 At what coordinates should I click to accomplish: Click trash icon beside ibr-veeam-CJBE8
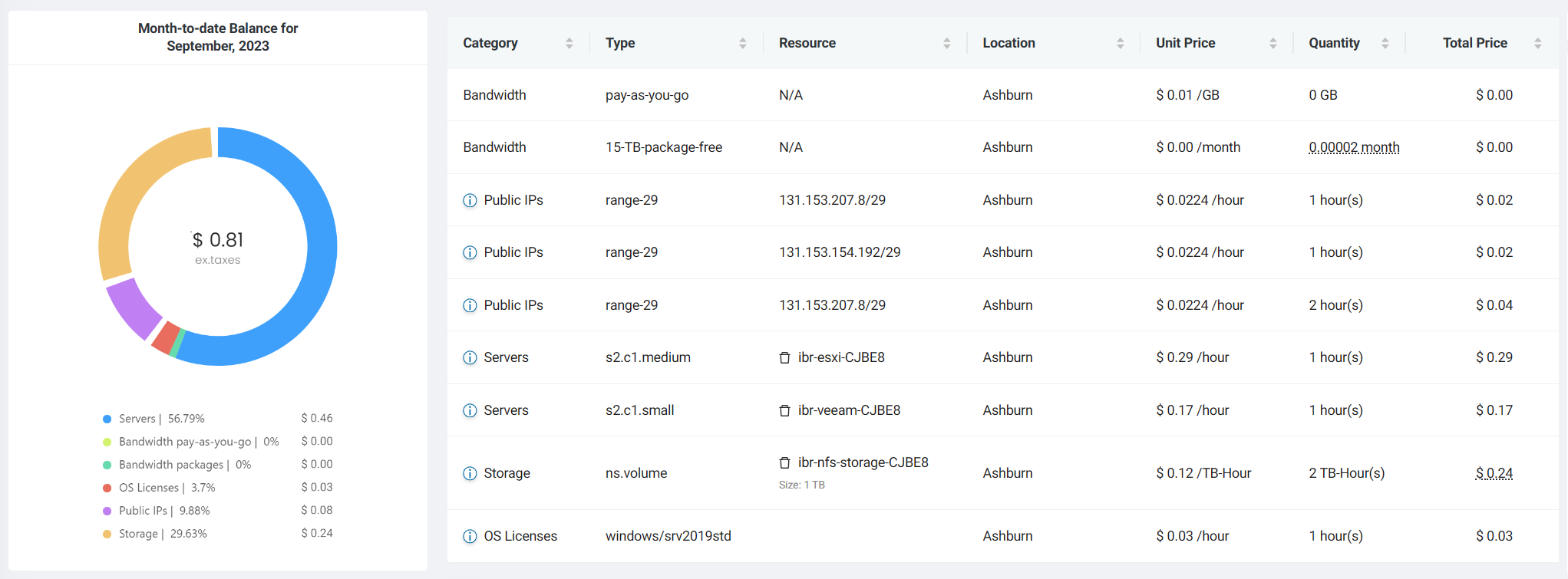coord(784,411)
